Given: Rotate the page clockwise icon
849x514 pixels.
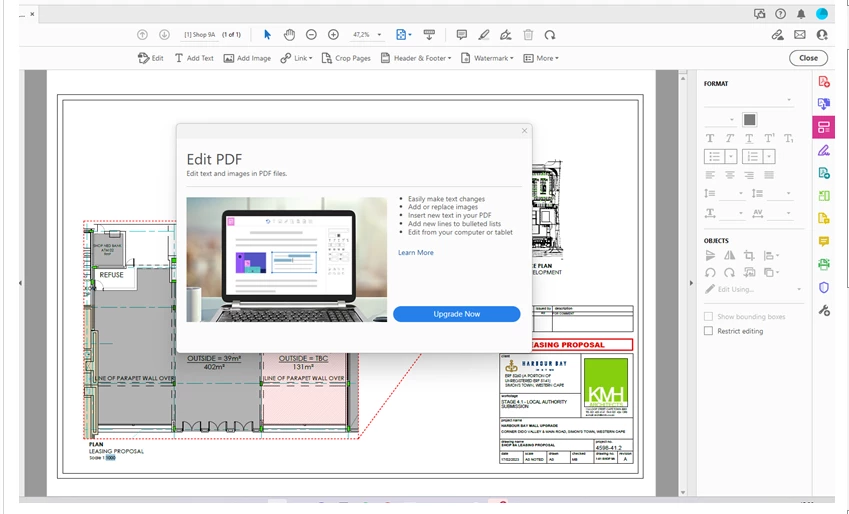Looking at the screenshot, I should (x=550, y=35).
